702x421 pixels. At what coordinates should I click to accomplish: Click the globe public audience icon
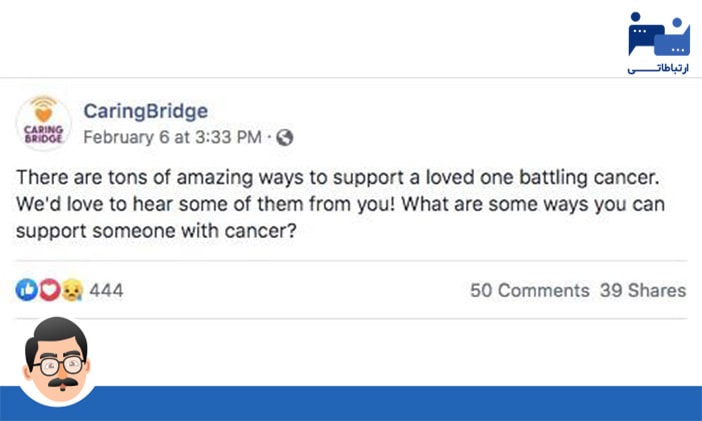tap(285, 138)
